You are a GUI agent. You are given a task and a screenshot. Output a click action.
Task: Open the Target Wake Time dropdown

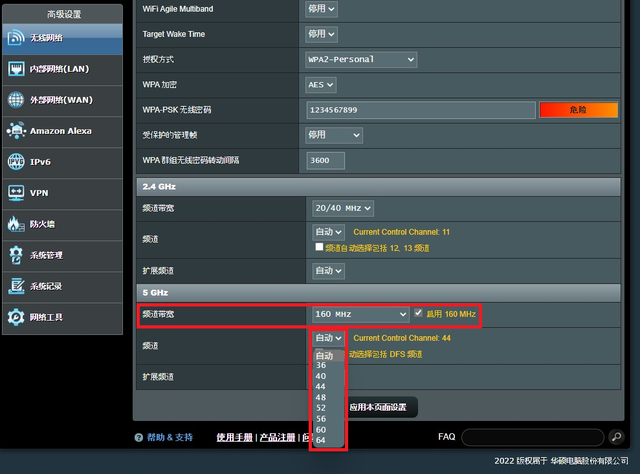(321, 34)
